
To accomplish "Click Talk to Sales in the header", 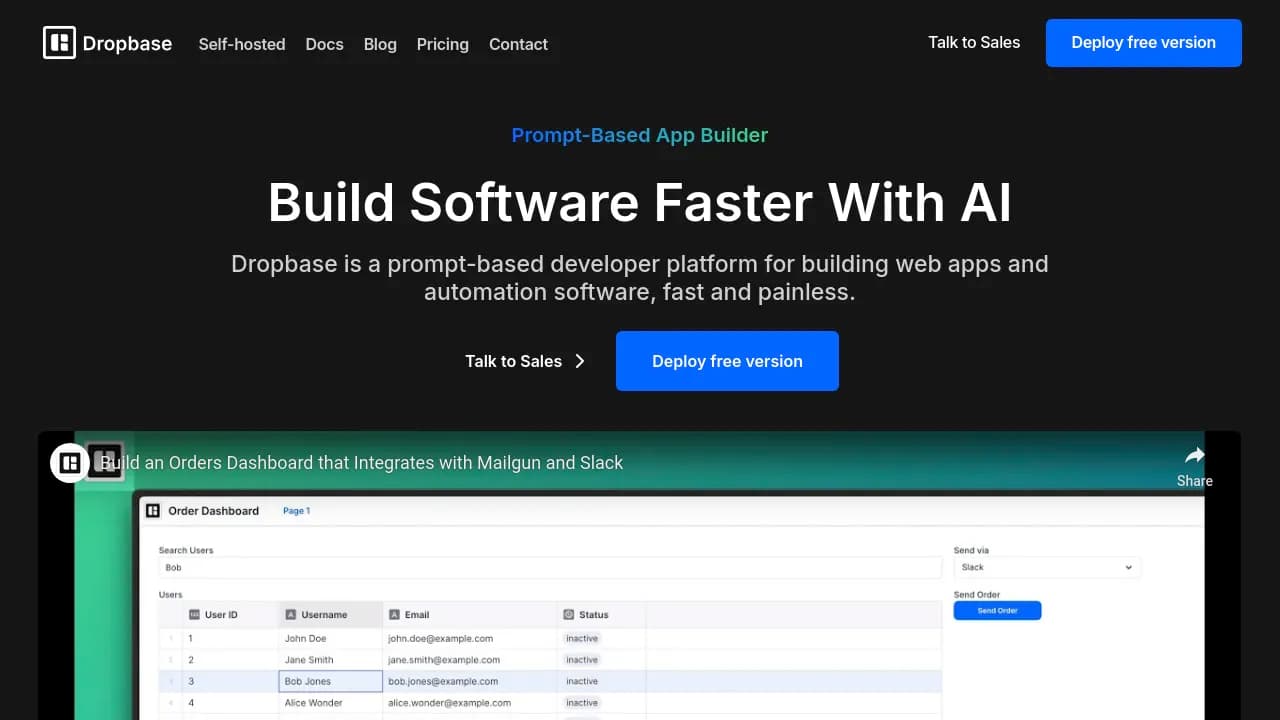I will pos(974,42).
